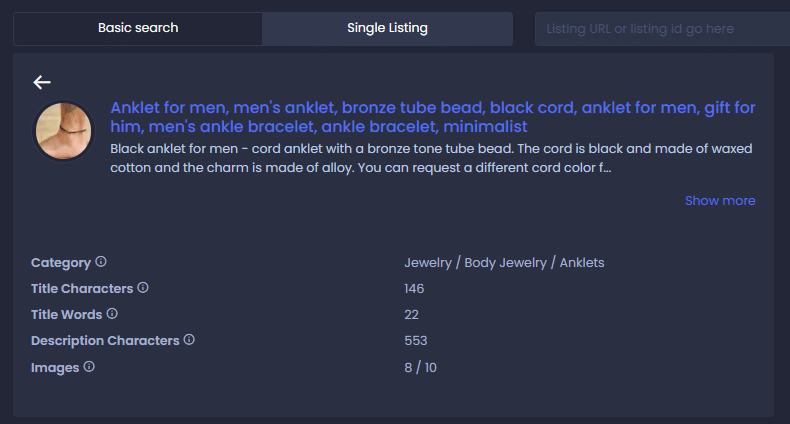Focus the Listing URL input field
The image size is (790, 424).
(662, 29)
